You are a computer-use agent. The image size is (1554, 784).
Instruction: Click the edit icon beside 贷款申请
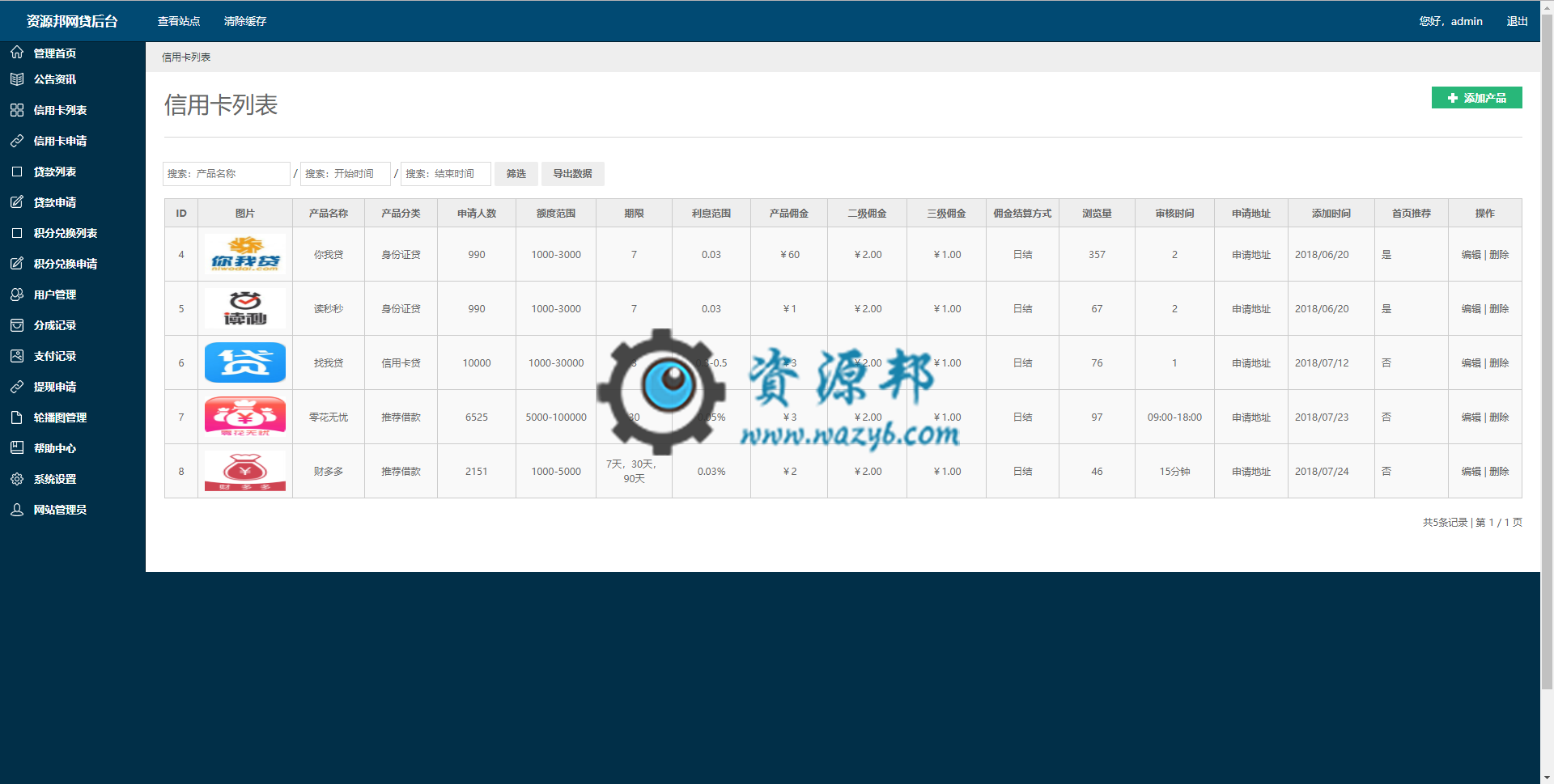click(x=17, y=202)
